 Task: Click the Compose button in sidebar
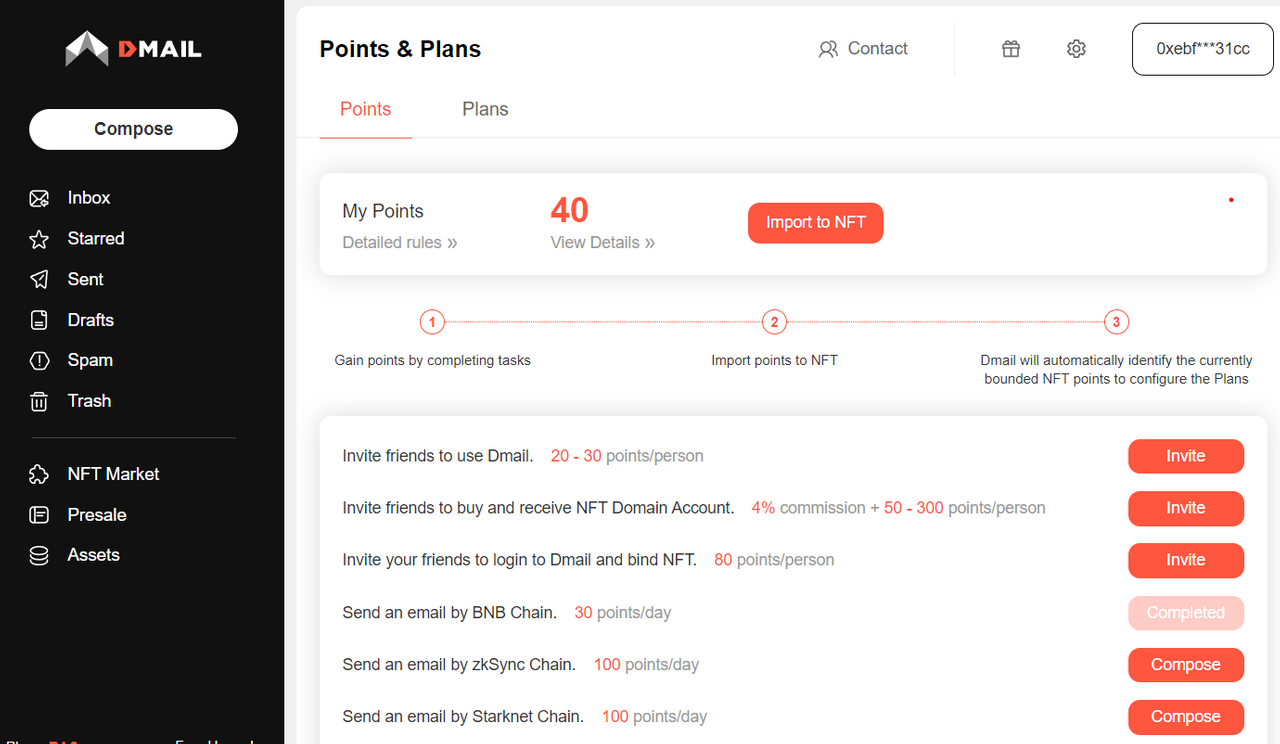134,129
